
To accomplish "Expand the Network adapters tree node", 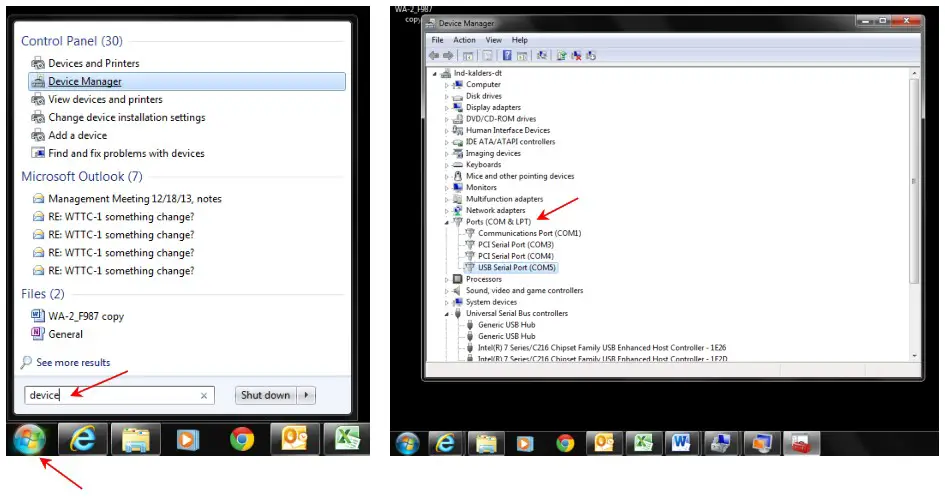I will [447, 211].
